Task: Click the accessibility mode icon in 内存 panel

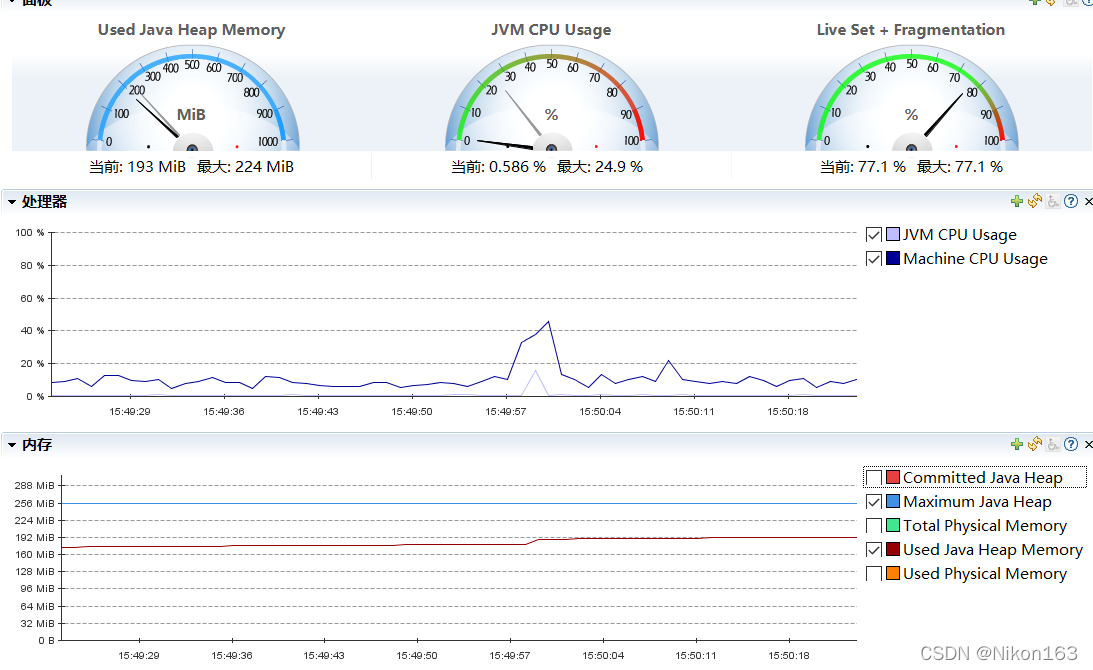Action: coord(1053,444)
